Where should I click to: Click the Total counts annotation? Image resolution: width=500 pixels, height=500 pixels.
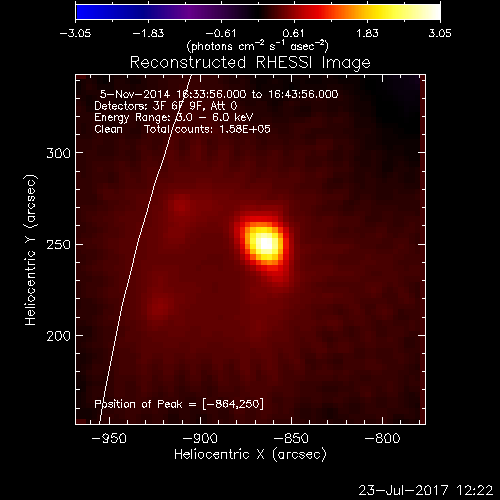click(207, 129)
